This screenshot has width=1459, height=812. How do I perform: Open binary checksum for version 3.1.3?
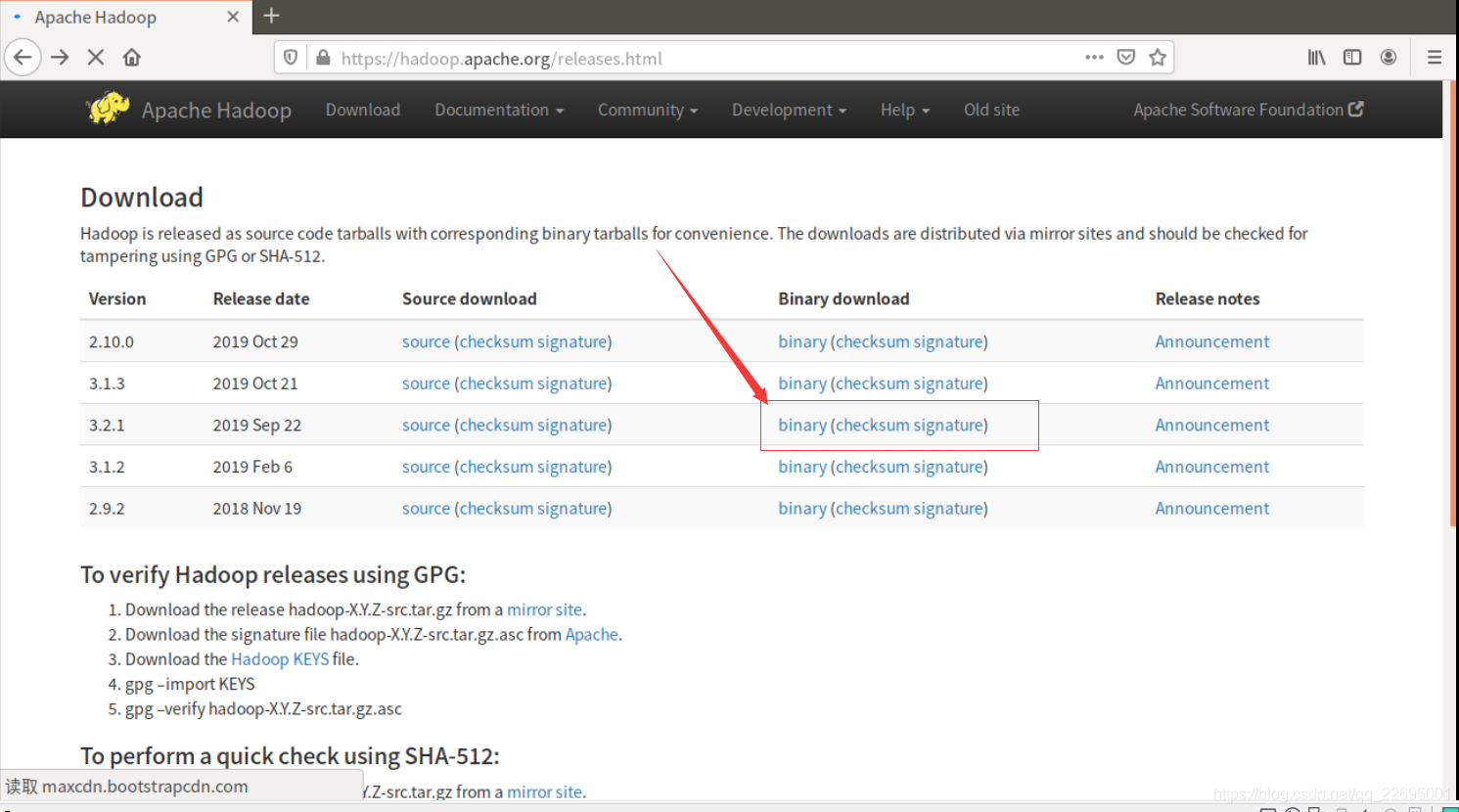point(872,383)
